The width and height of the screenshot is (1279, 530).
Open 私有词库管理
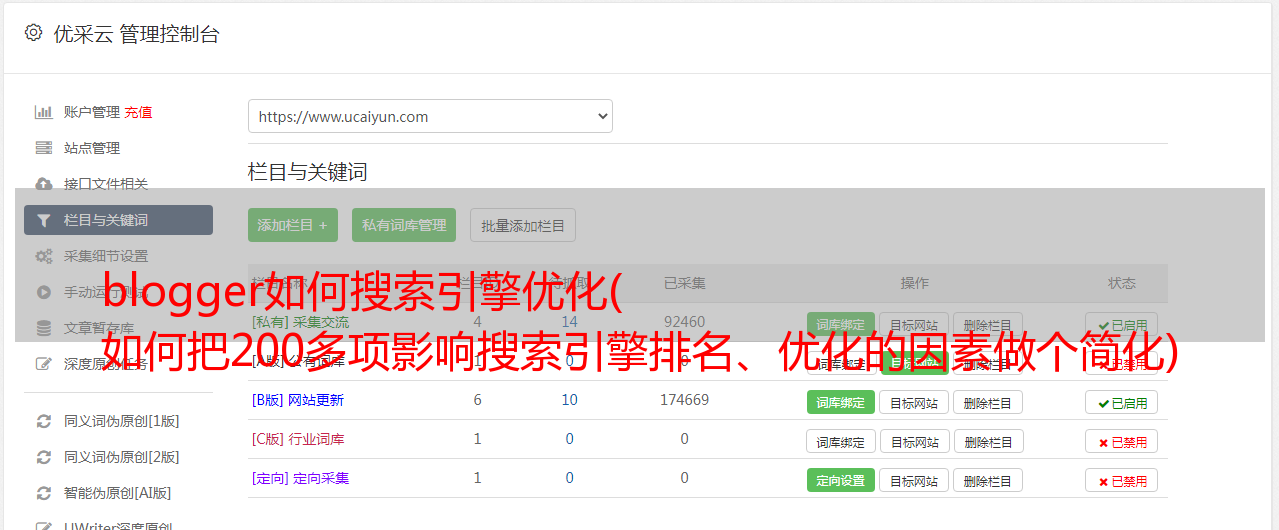(x=404, y=225)
